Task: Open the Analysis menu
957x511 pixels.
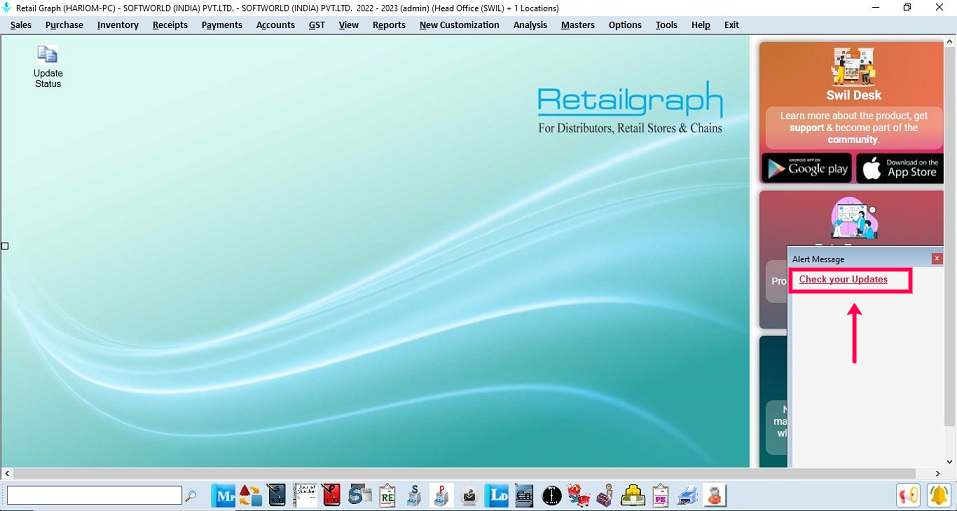Action: tap(530, 25)
